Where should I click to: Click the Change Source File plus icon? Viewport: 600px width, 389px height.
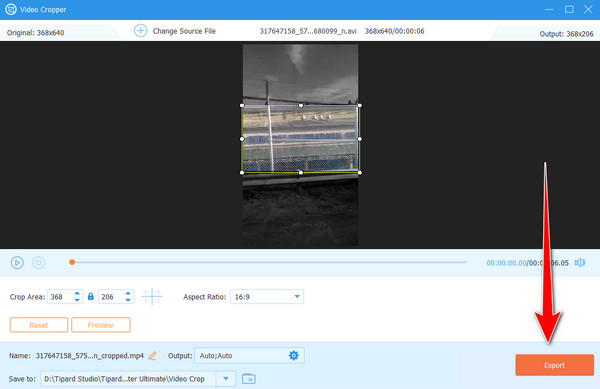coord(140,31)
